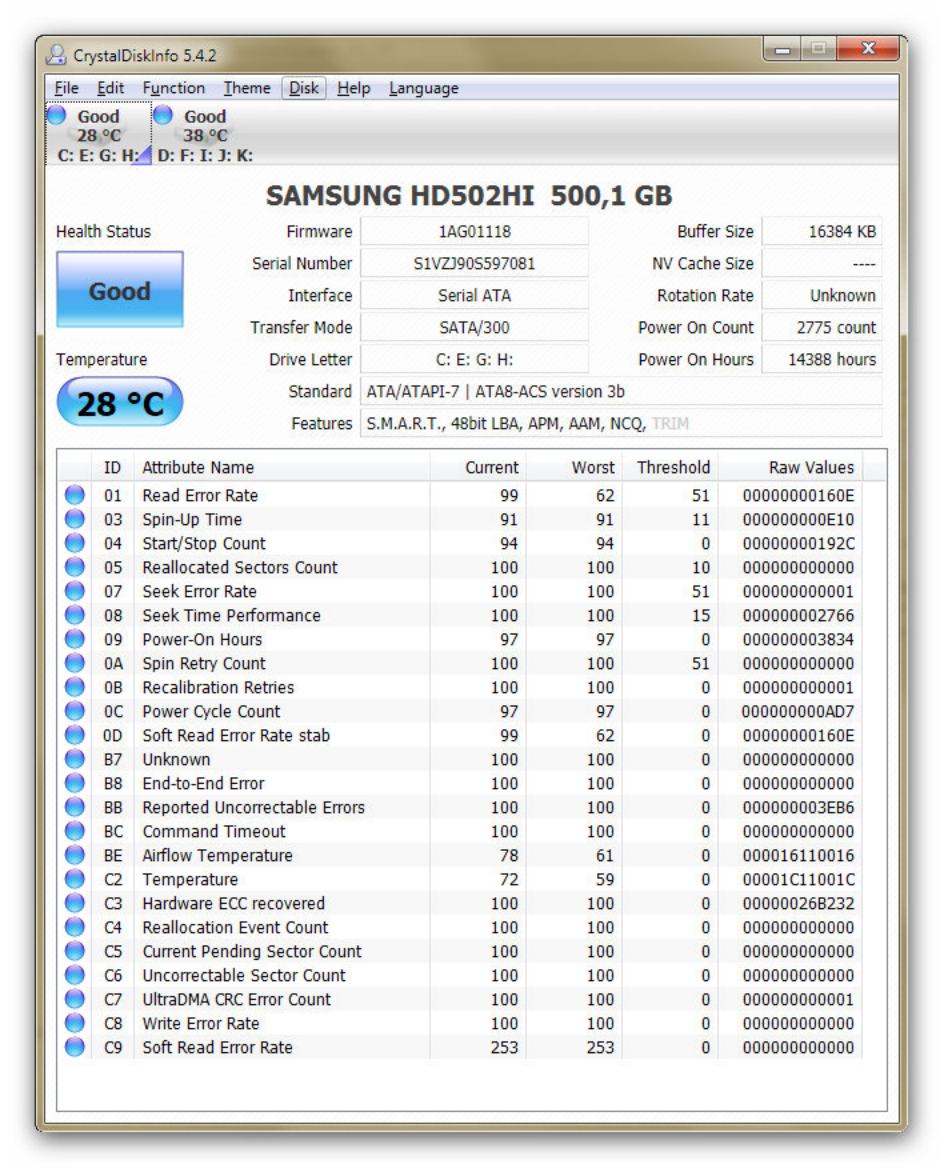
Task: Click status icon of Reported Uncorrectable Errors row
Action: pyautogui.click(x=75, y=807)
